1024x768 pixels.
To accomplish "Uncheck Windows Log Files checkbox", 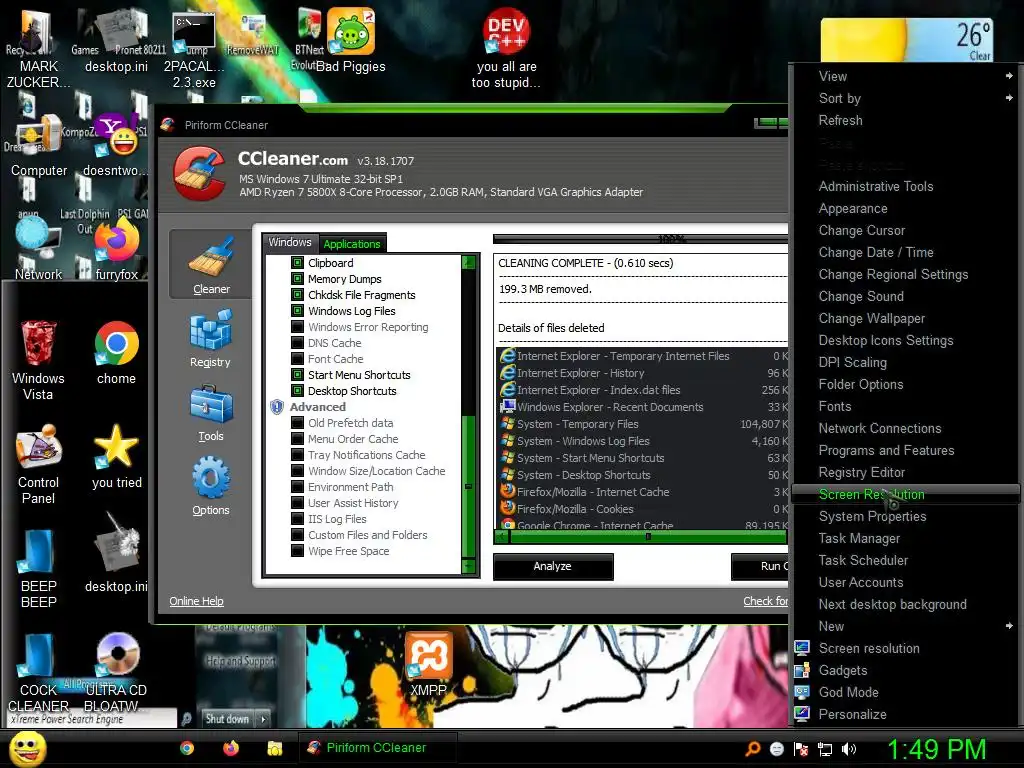I will (297, 311).
